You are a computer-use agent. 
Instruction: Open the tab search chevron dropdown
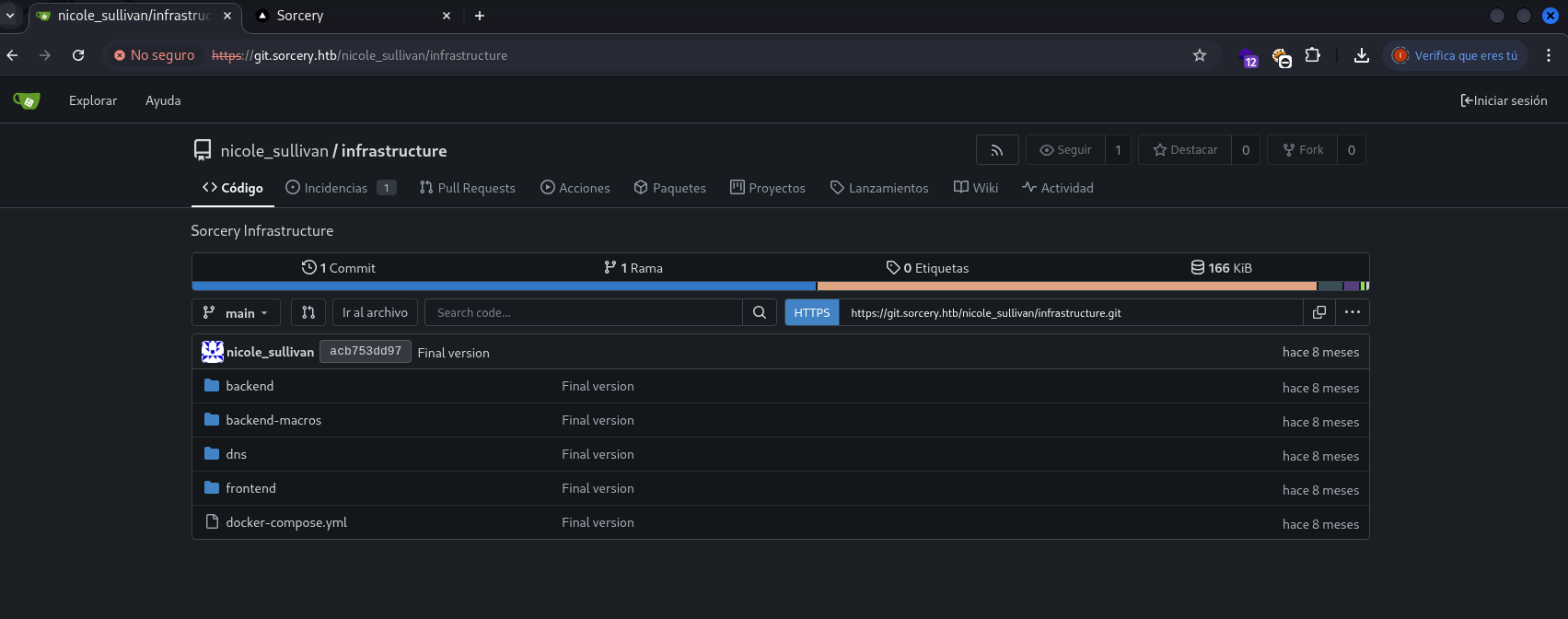coord(10,16)
